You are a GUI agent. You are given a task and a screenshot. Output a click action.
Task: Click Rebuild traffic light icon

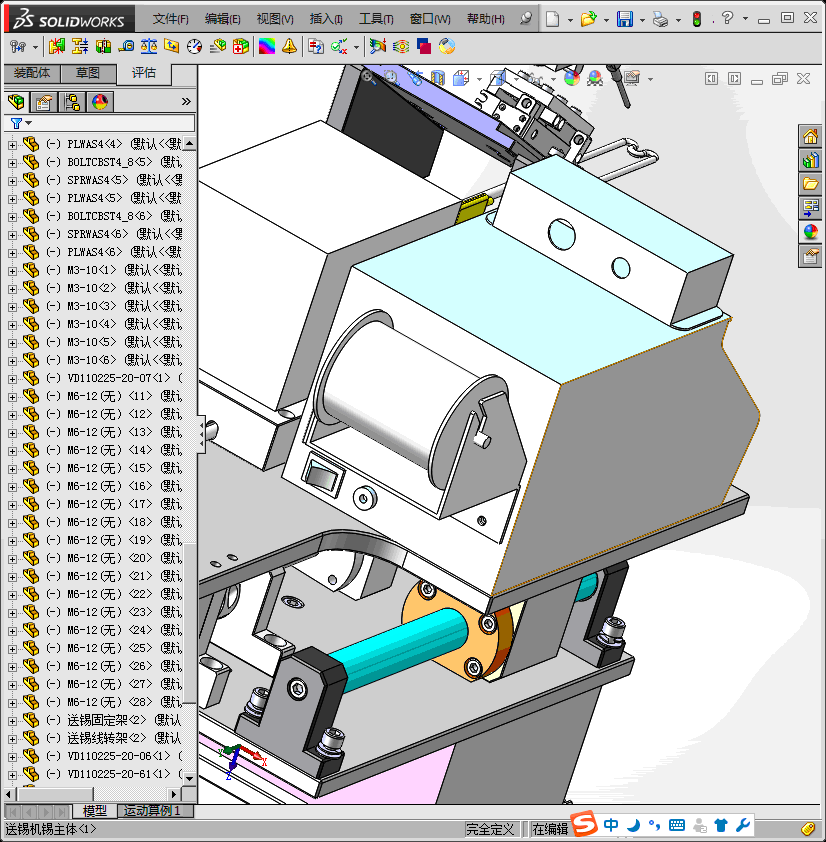(x=697, y=19)
